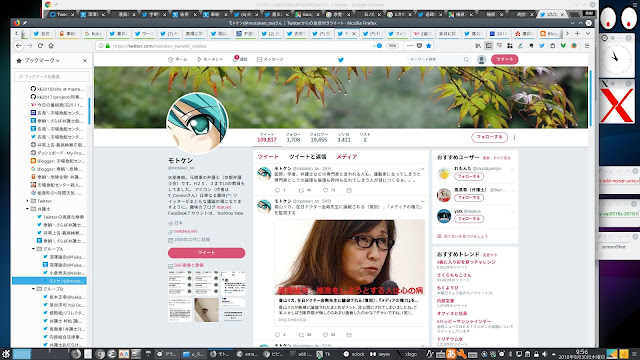
Task: Click the Twitter bird logo in the header
Action: (341, 60)
